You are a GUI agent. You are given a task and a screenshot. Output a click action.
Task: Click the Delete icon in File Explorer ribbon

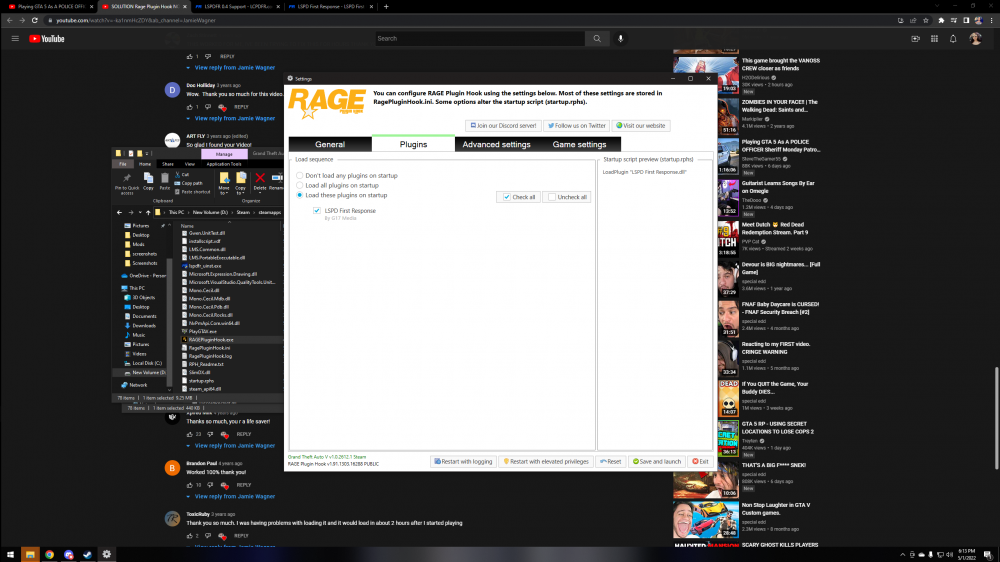(x=260, y=181)
